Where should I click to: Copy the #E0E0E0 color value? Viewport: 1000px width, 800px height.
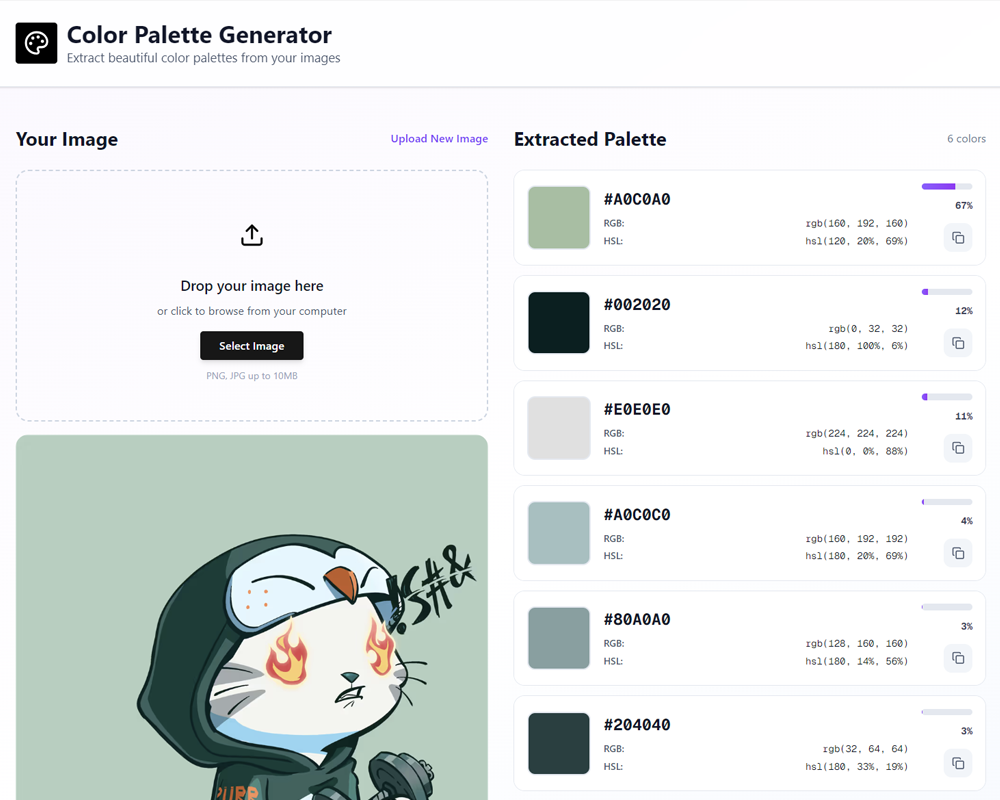coord(958,448)
